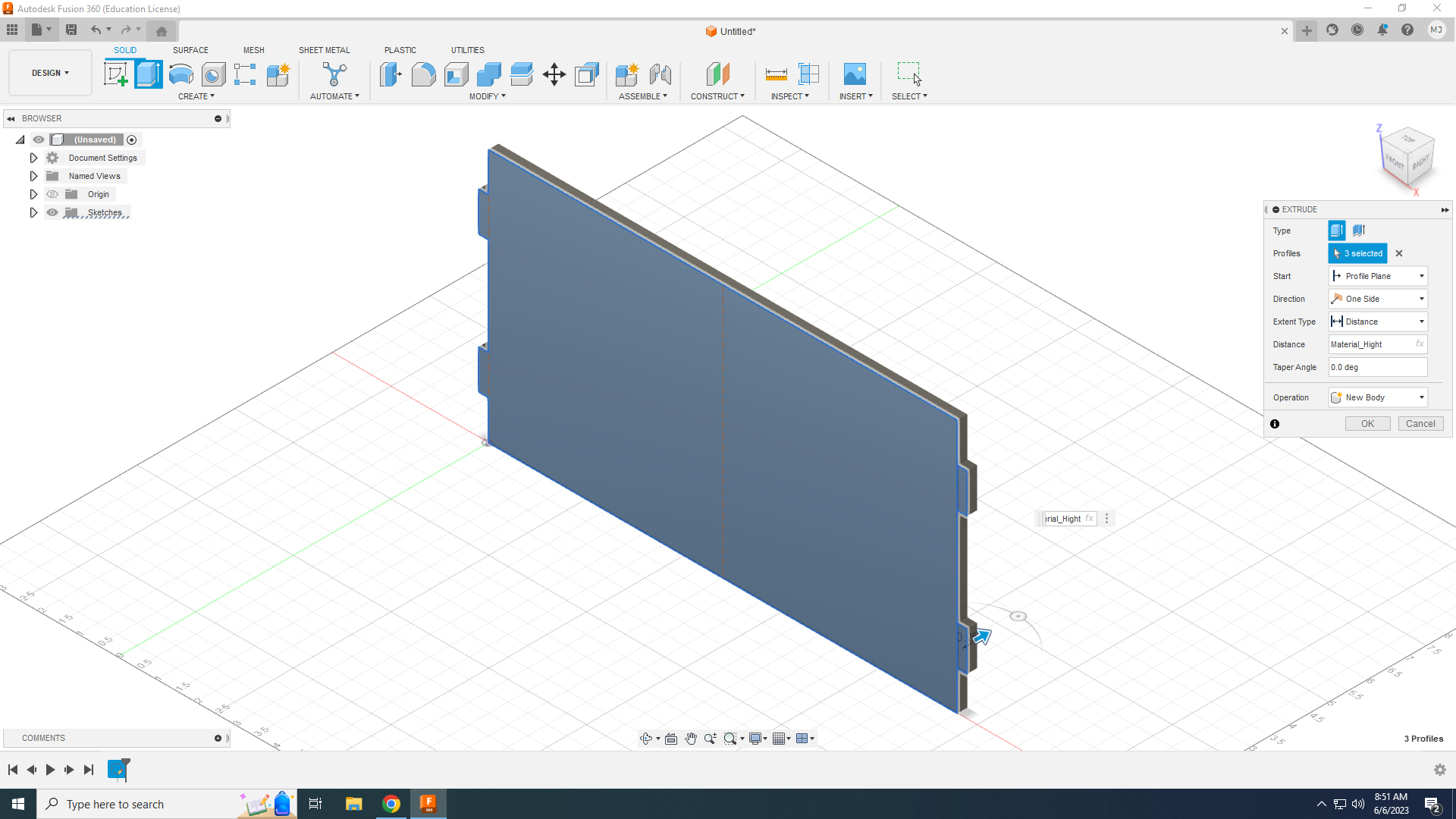Click OK to confirm Extrude operation
Viewport: 1456px width, 819px height.
pyautogui.click(x=1367, y=423)
